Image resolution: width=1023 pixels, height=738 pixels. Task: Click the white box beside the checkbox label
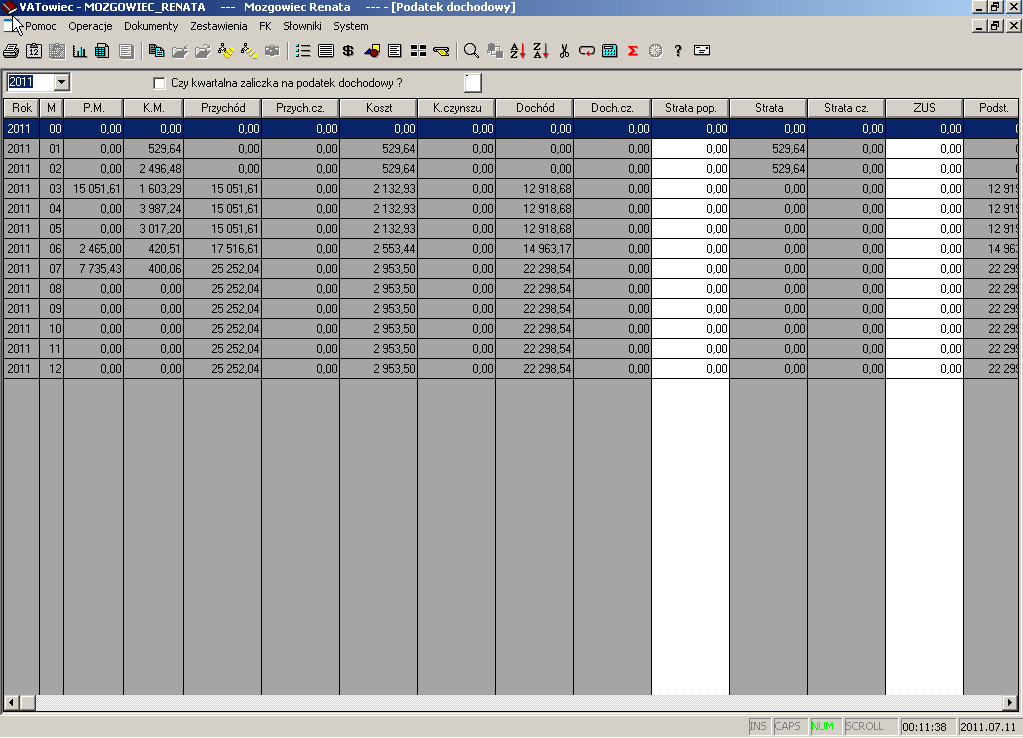[x=473, y=83]
